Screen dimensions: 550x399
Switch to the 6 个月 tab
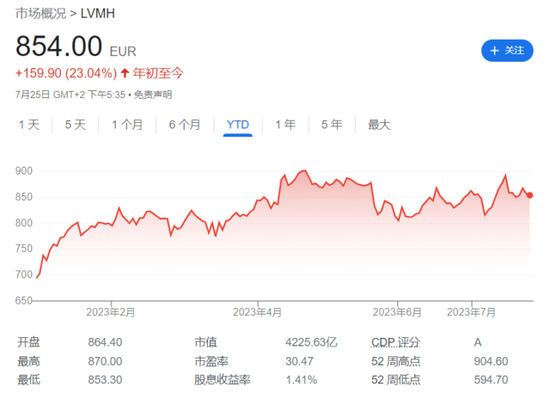click(x=185, y=124)
